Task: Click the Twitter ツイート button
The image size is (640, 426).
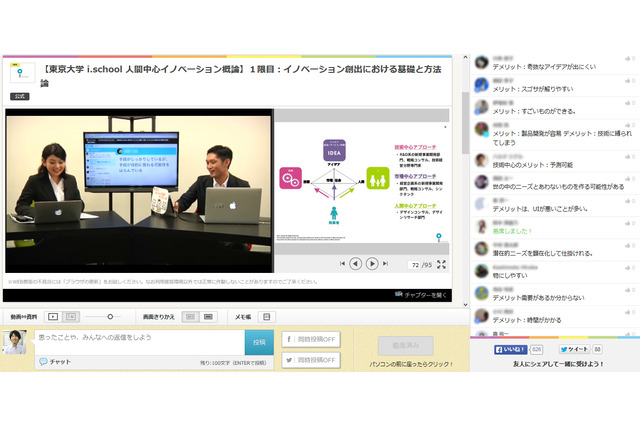Action: [574, 349]
